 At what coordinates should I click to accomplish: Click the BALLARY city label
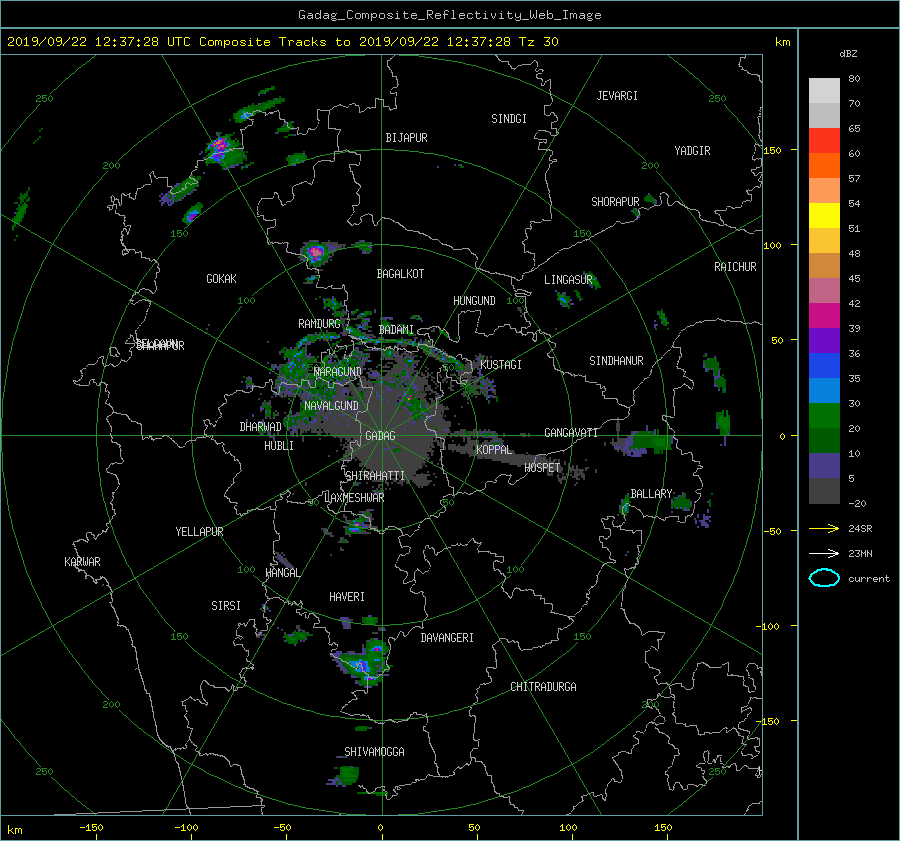click(651, 494)
